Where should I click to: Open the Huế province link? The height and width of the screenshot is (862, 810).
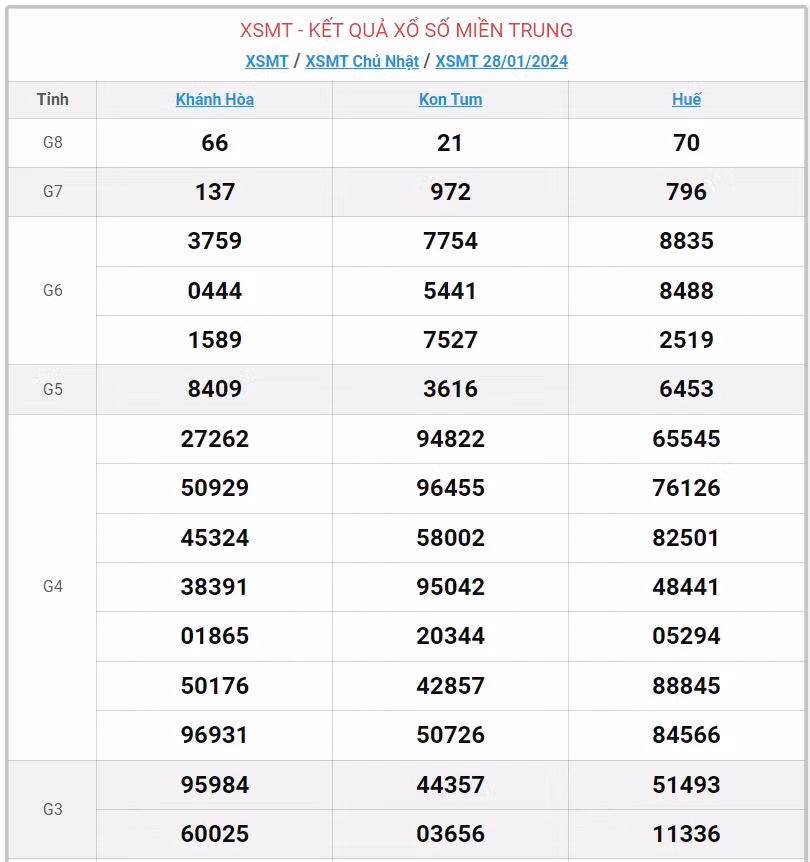click(686, 100)
